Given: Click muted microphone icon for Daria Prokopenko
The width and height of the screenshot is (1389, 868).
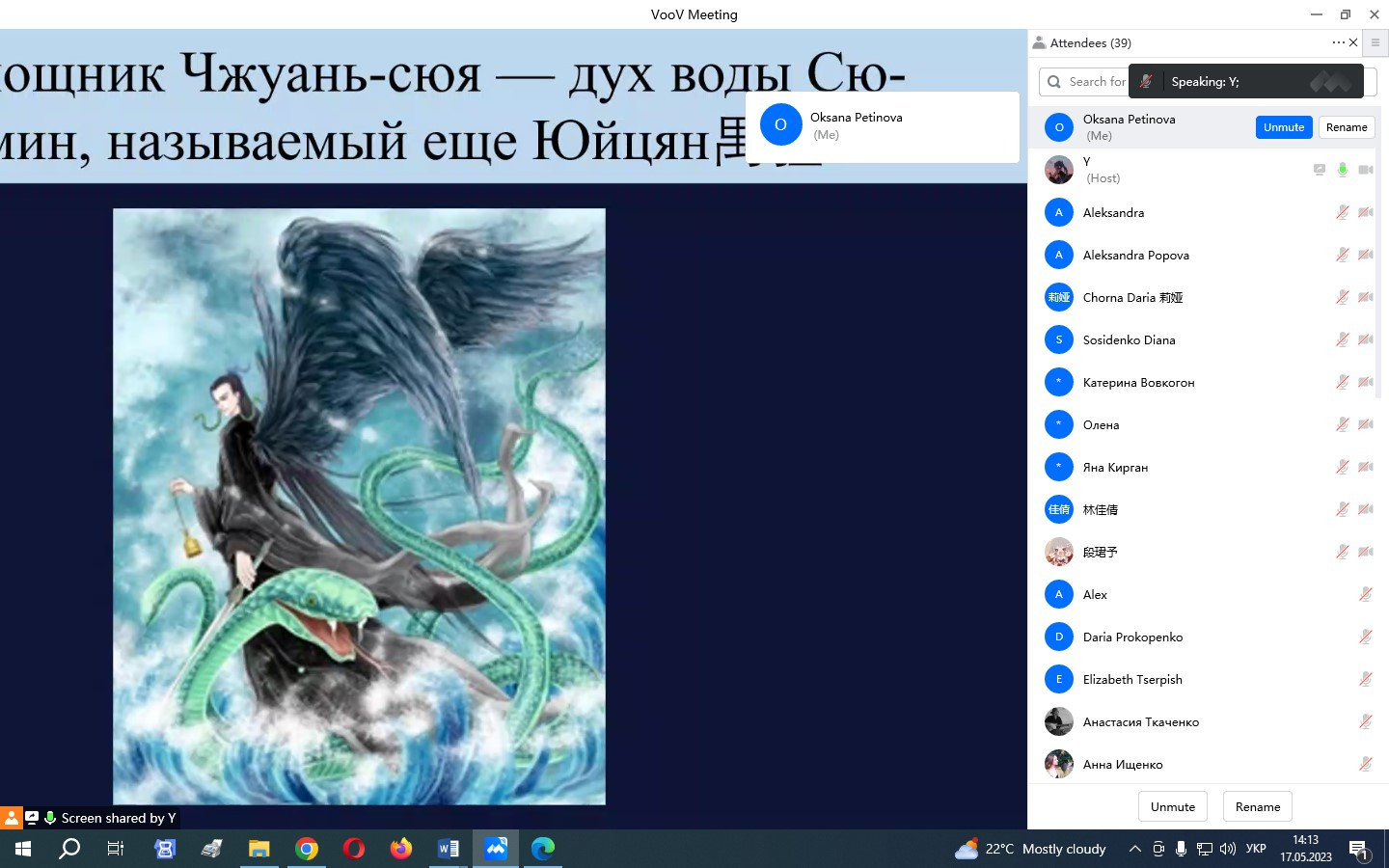Looking at the screenshot, I should point(1366,637).
